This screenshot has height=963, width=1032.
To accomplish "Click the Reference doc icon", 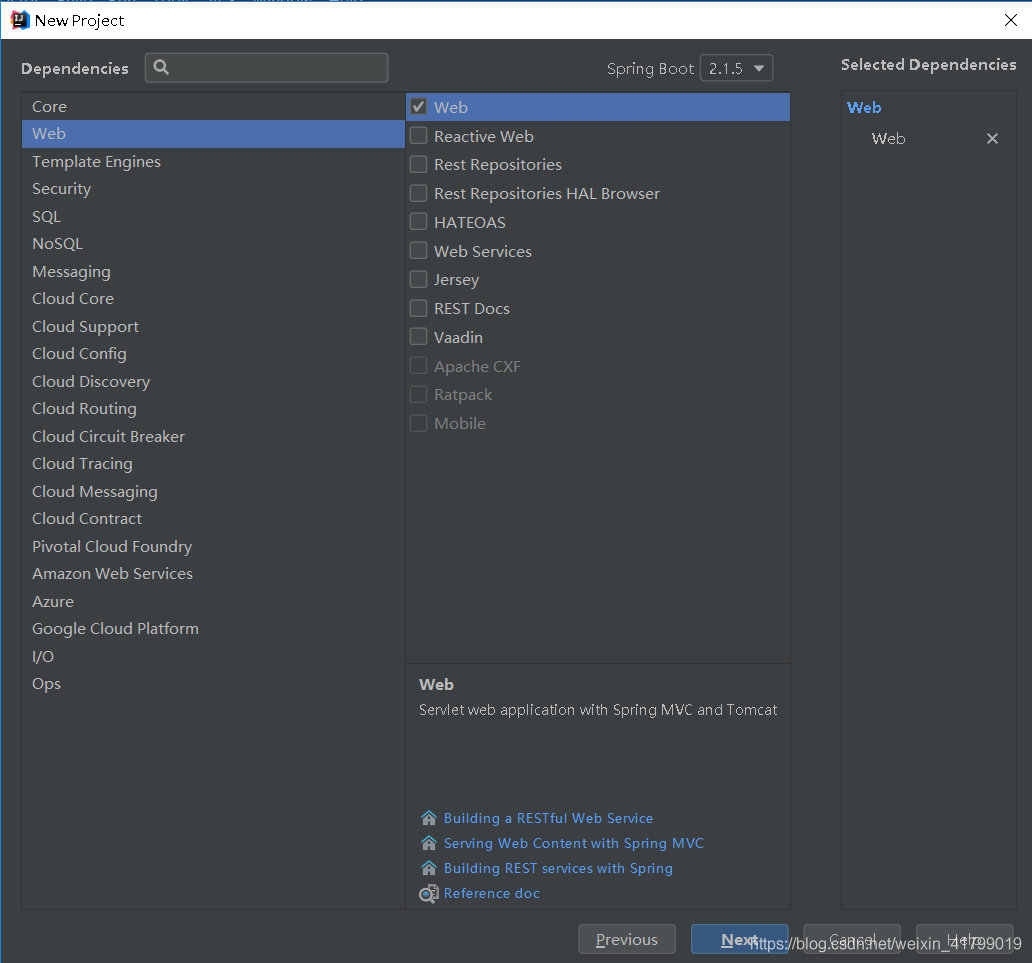I will click(x=428, y=894).
